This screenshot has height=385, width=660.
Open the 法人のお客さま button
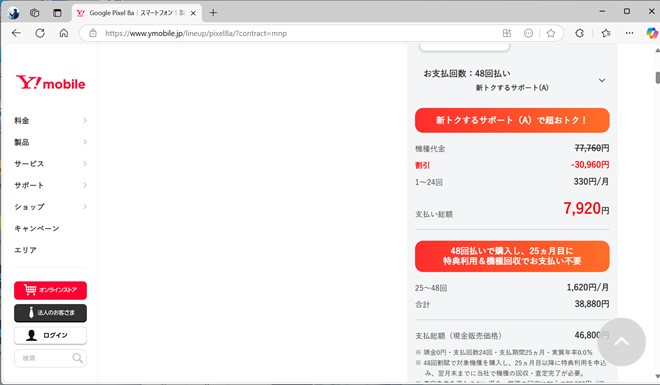[x=51, y=313]
